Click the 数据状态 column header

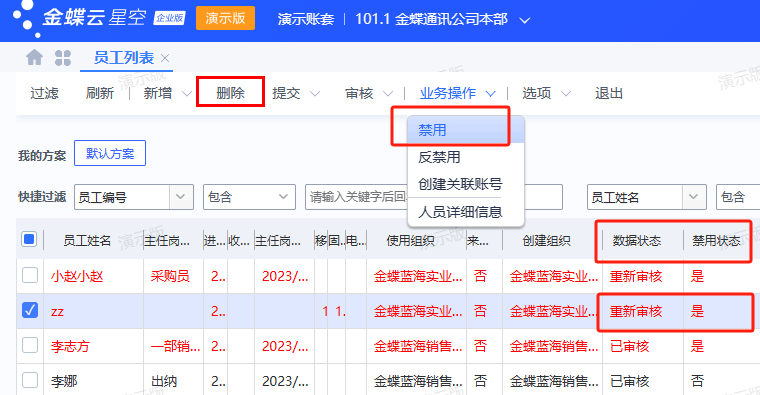(x=636, y=240)
